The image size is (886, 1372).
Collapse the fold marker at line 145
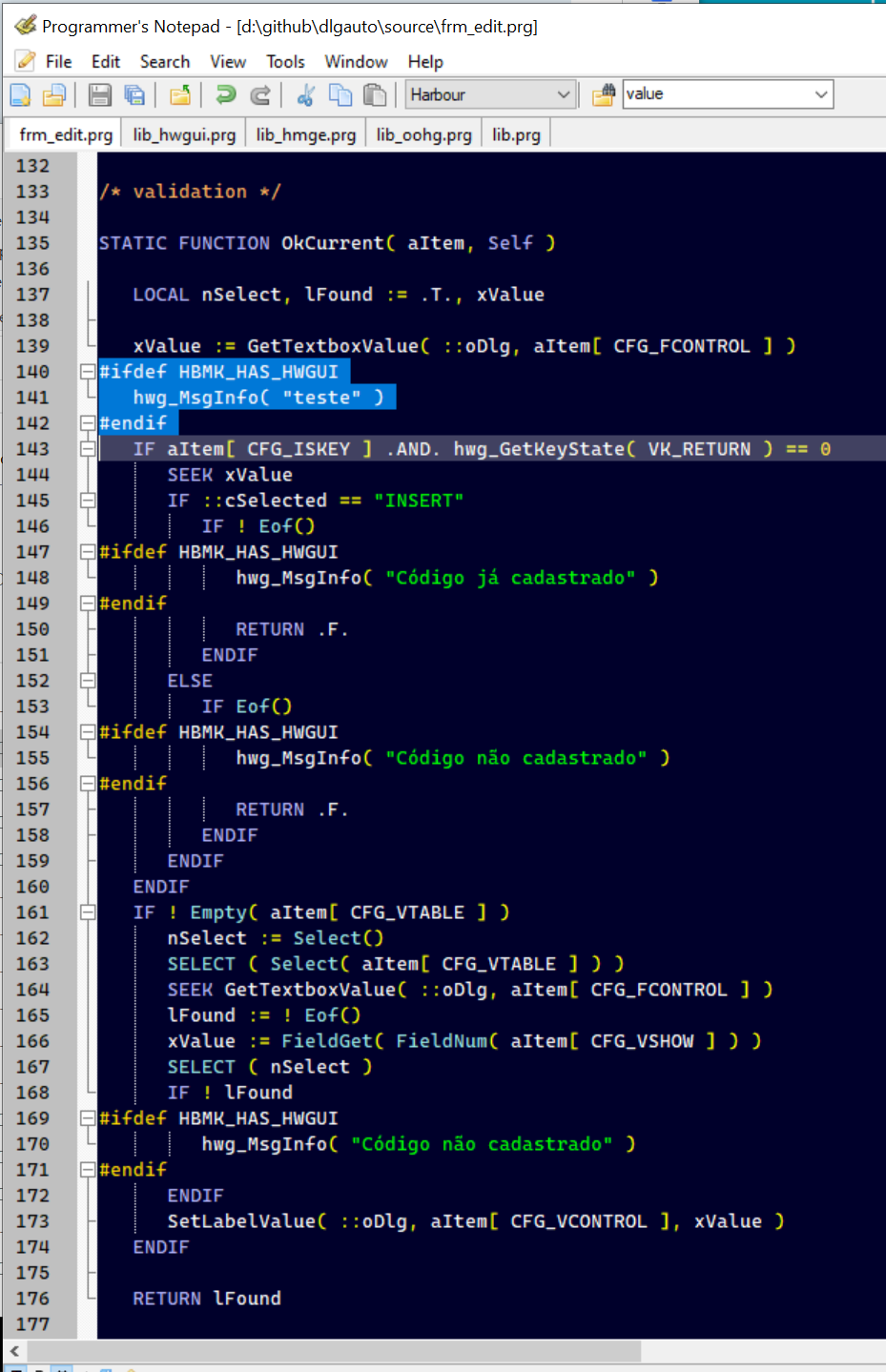88,500
